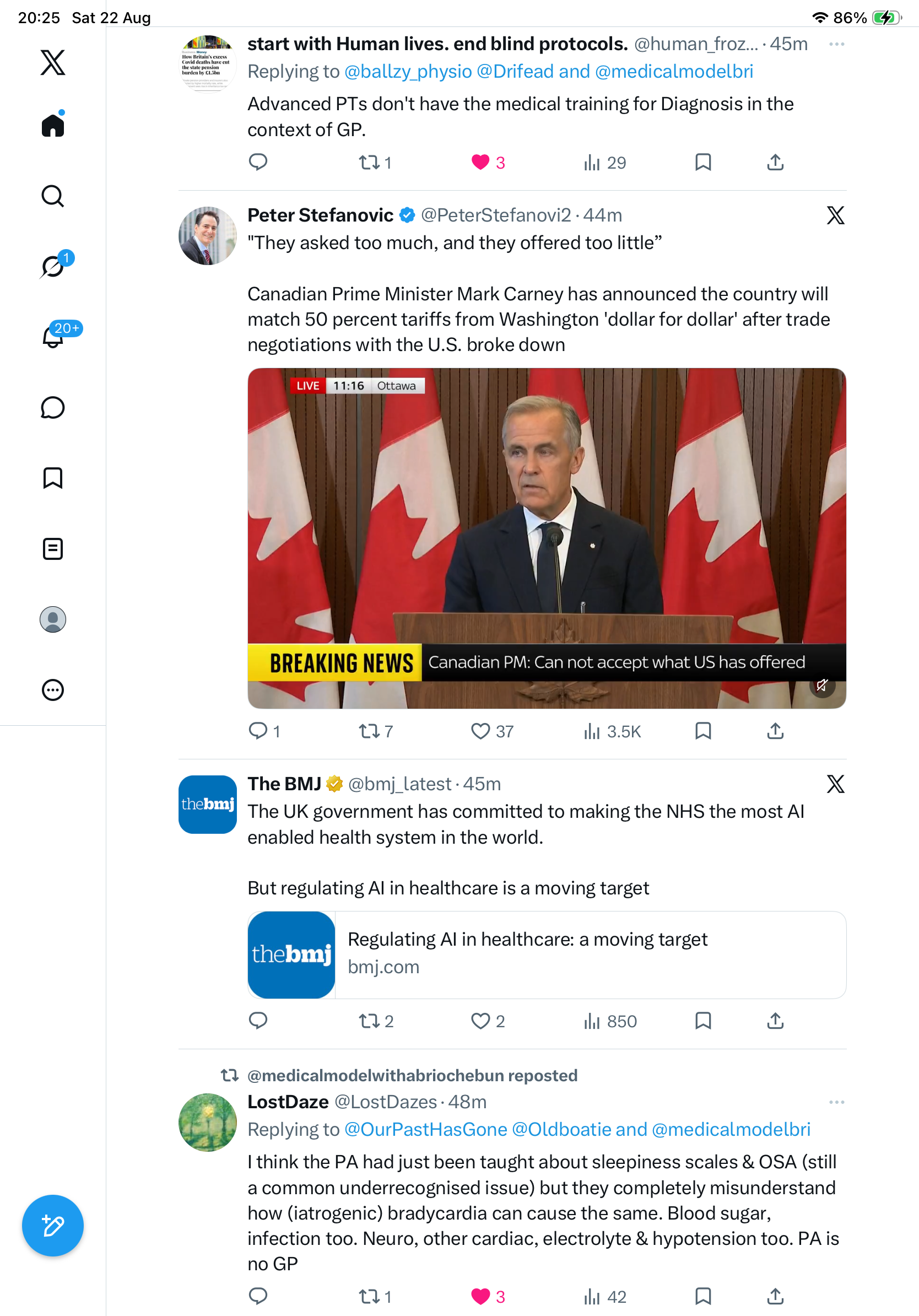Like Peter Stefanovic's Carney tariff post
Image resolution: width=919 pixels, height=1316 pixels.
(x=480, y=731)
